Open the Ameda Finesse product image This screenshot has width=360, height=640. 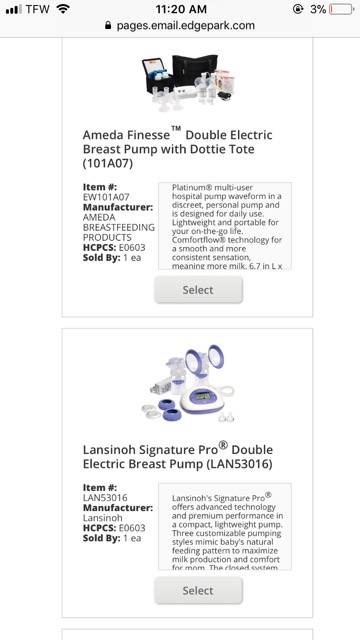[189, 82]
